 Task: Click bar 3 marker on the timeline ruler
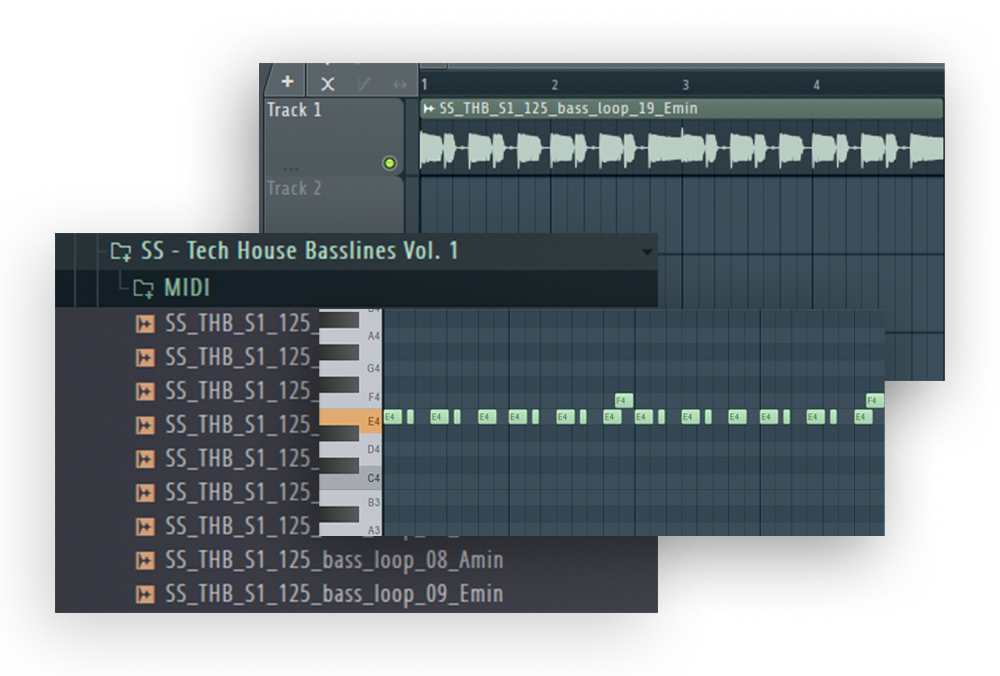(x=686, y=85)
